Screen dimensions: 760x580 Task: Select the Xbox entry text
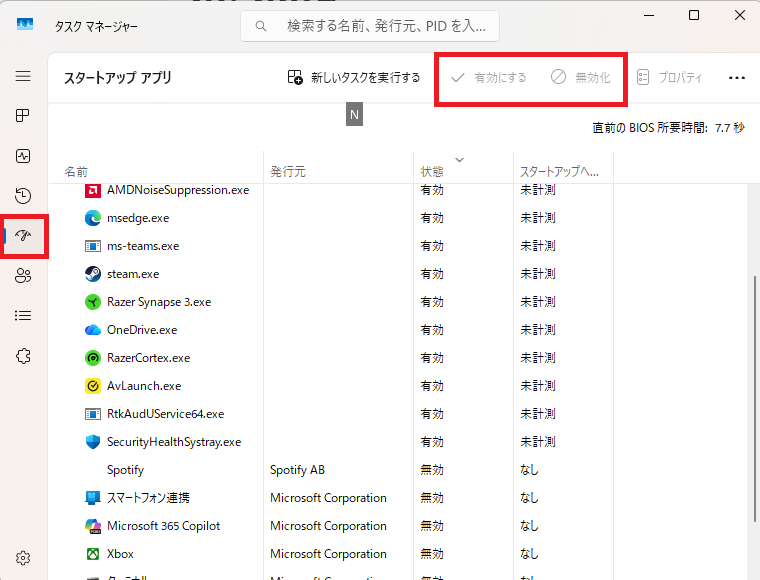click(x=120, y=554)
